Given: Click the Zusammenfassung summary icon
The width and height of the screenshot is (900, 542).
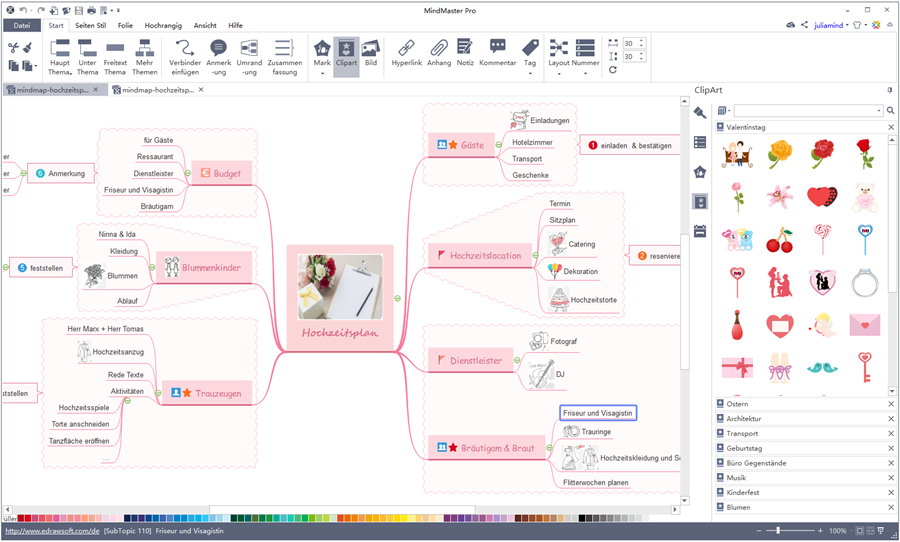Looking at the screenshot, I should (x=285, y=55).
